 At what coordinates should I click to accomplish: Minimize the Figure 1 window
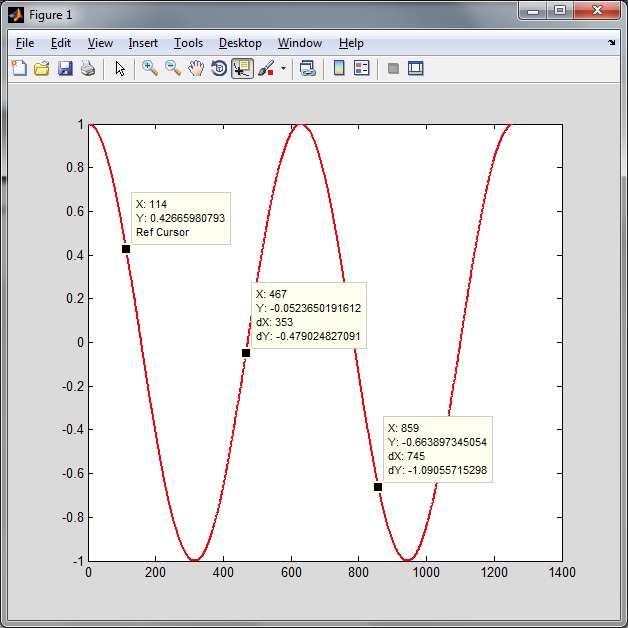[533, 11]
